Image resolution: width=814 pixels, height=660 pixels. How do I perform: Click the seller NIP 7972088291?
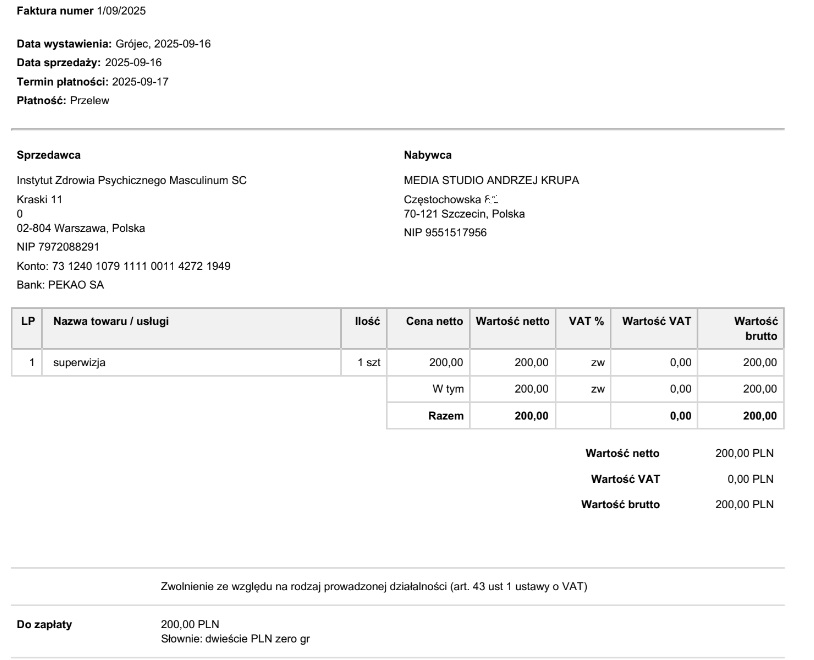[x=58, y=247]
